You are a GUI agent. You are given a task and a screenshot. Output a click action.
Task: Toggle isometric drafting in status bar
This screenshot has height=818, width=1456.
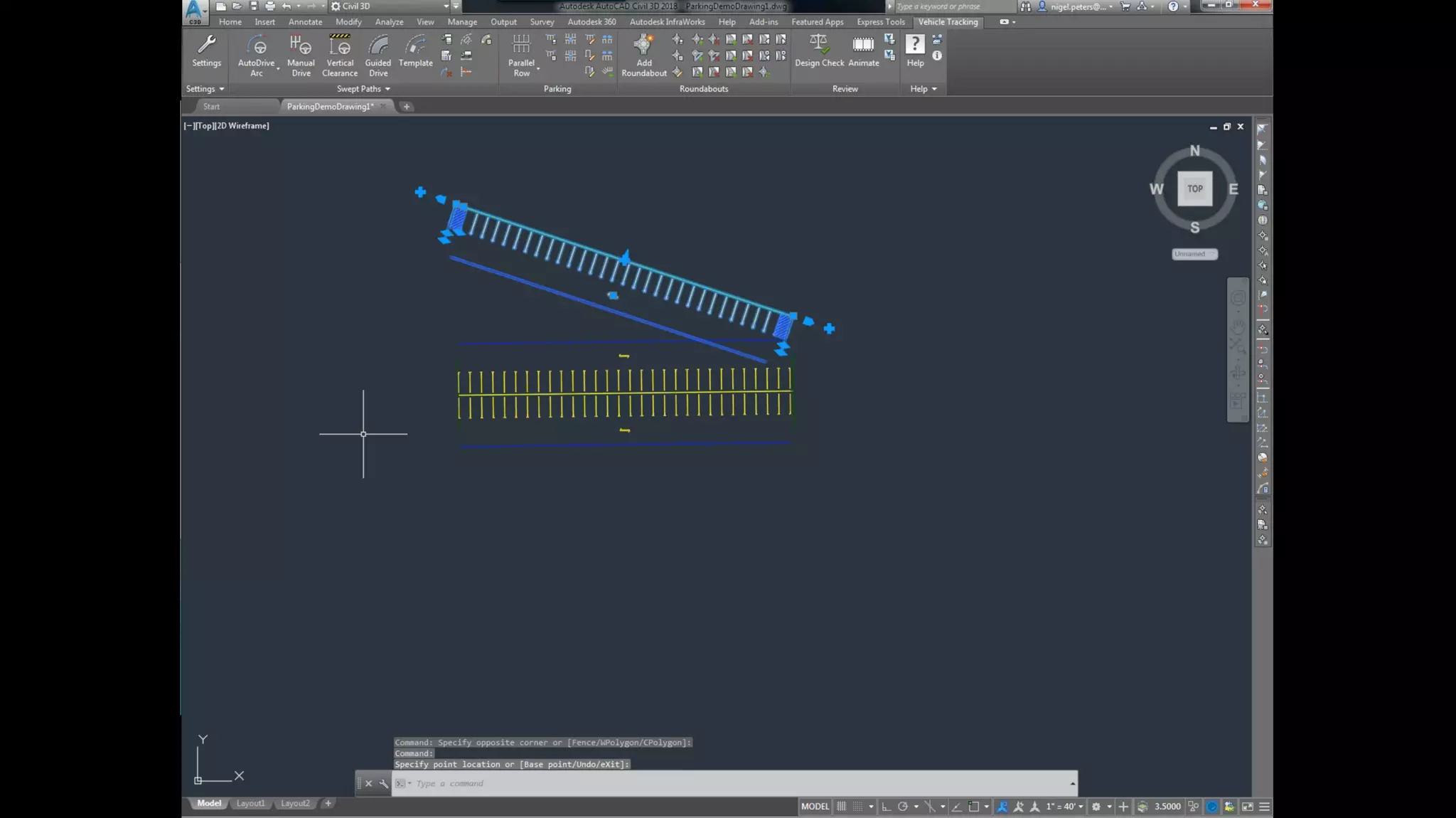point(930,806)
